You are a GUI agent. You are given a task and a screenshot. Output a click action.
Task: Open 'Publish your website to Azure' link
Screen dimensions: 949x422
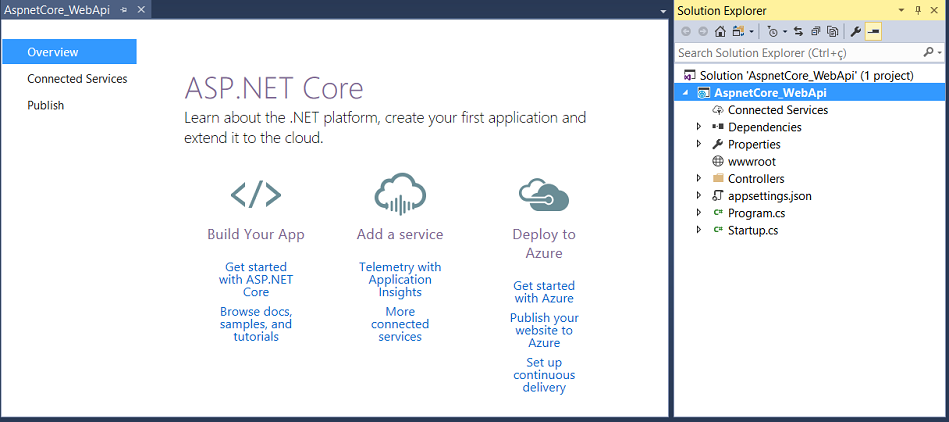tap(544, 330)
